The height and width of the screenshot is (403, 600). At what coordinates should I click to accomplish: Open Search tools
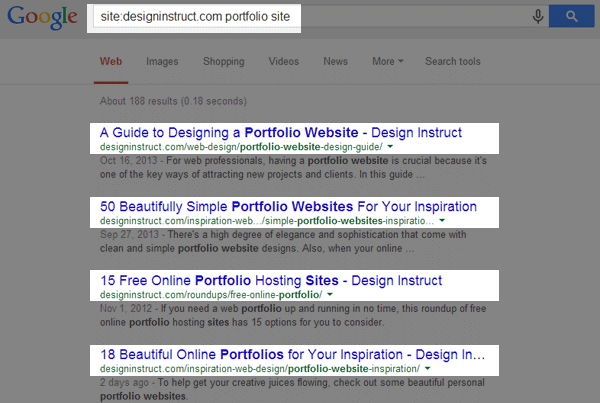453,62
